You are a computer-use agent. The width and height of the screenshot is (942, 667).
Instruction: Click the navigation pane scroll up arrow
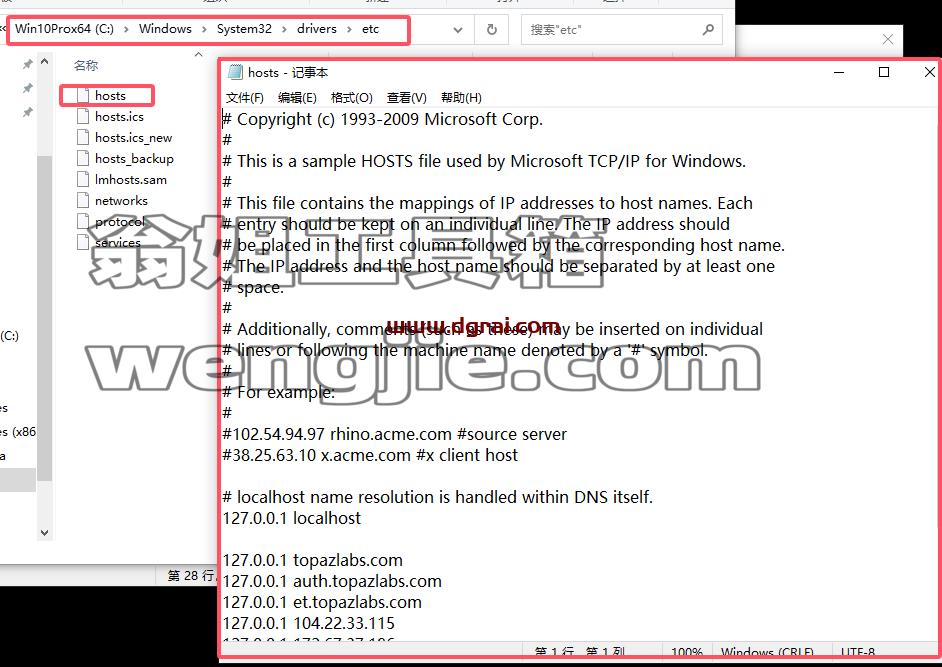tap(44, 61)
